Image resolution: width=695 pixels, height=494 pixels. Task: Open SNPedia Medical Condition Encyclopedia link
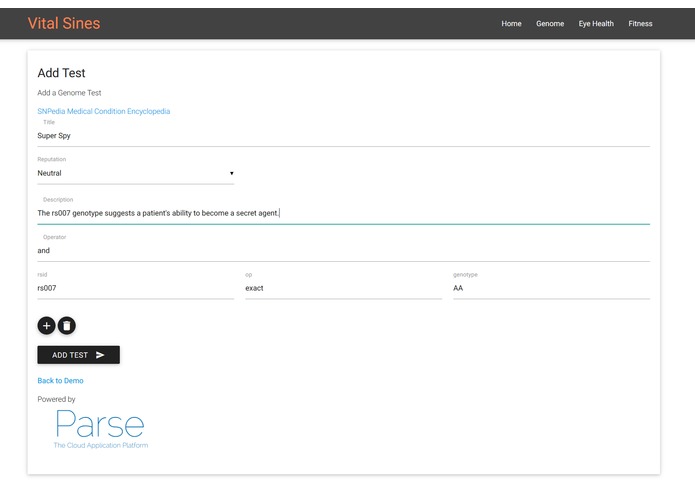pos(104,111)
